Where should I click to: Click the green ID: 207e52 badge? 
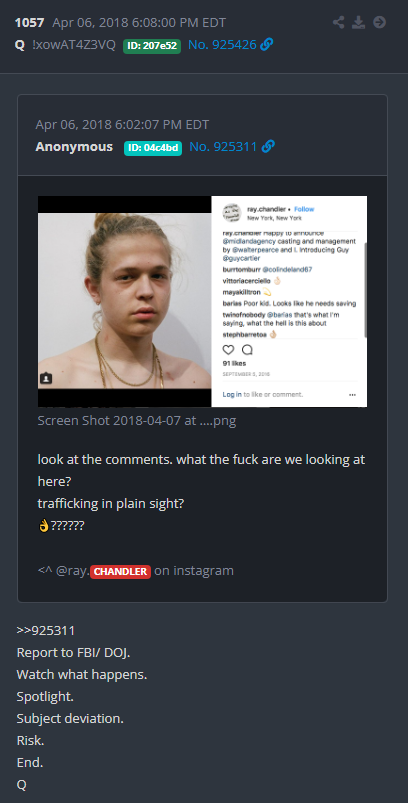[x=152, y=46]
